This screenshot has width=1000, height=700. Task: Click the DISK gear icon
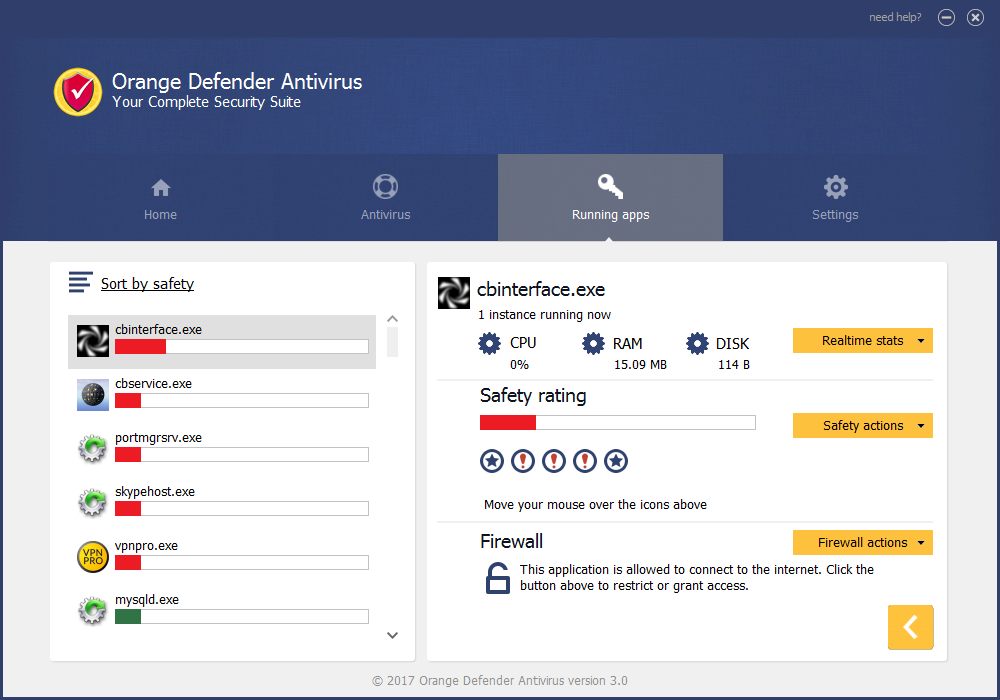697,344
